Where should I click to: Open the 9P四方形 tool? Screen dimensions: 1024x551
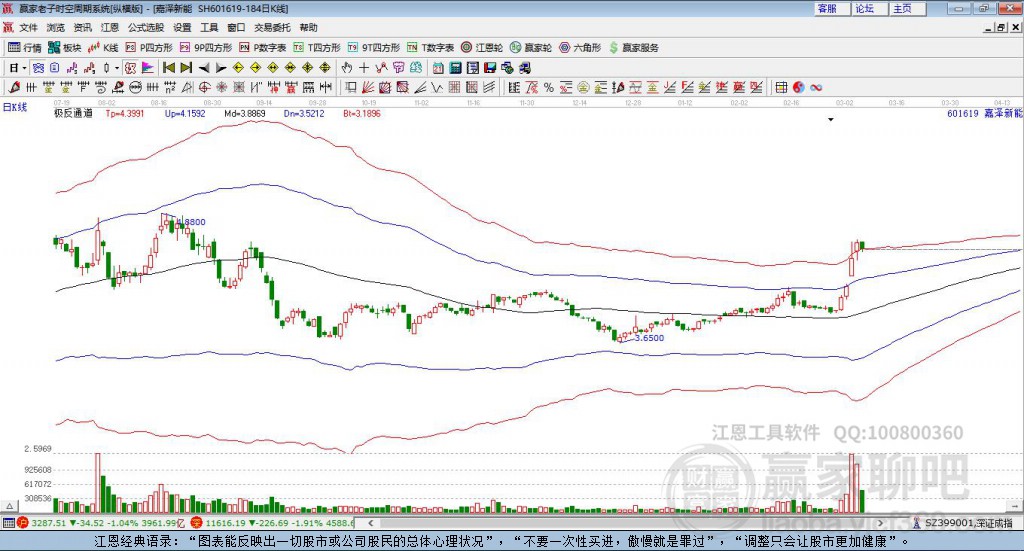[206, 48]
